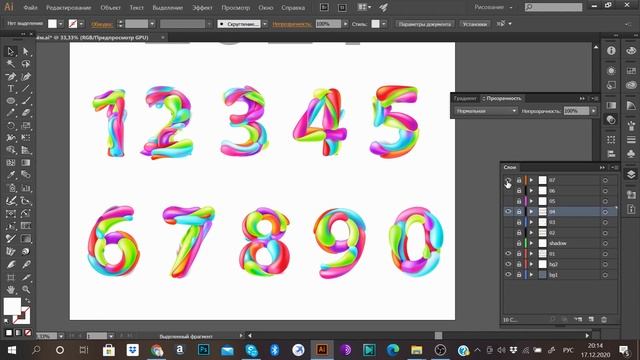The image size is (640, 360).
Task: Unlock the bg1 layer lock
Action: tap(519, 275)
